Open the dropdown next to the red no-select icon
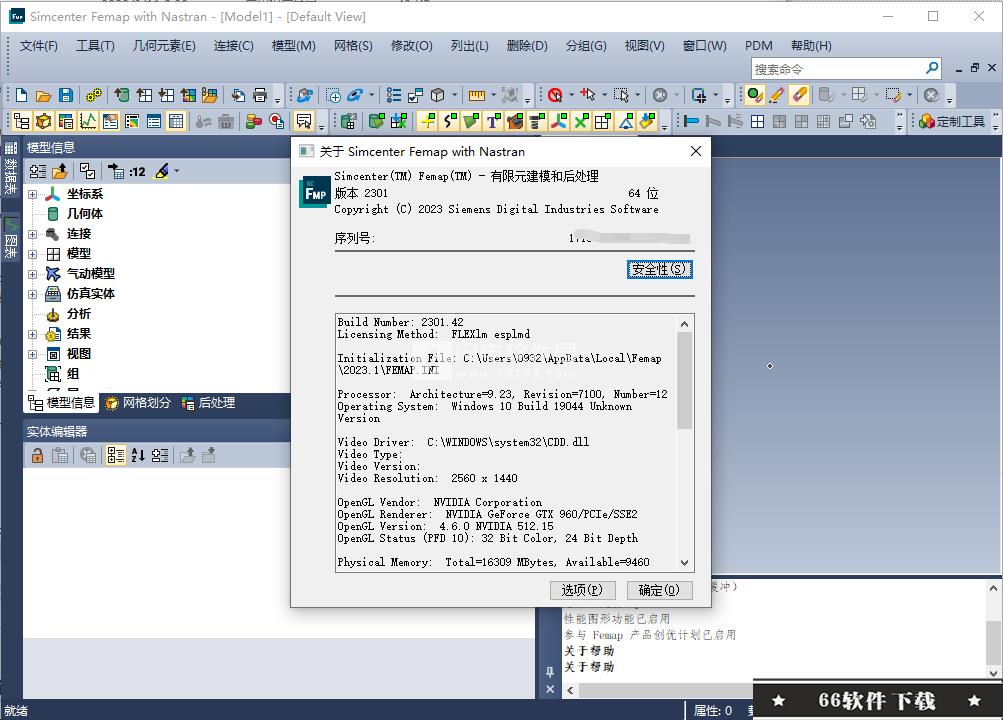The height and width of the screenshot is (720, 1003). click(571, 95)
